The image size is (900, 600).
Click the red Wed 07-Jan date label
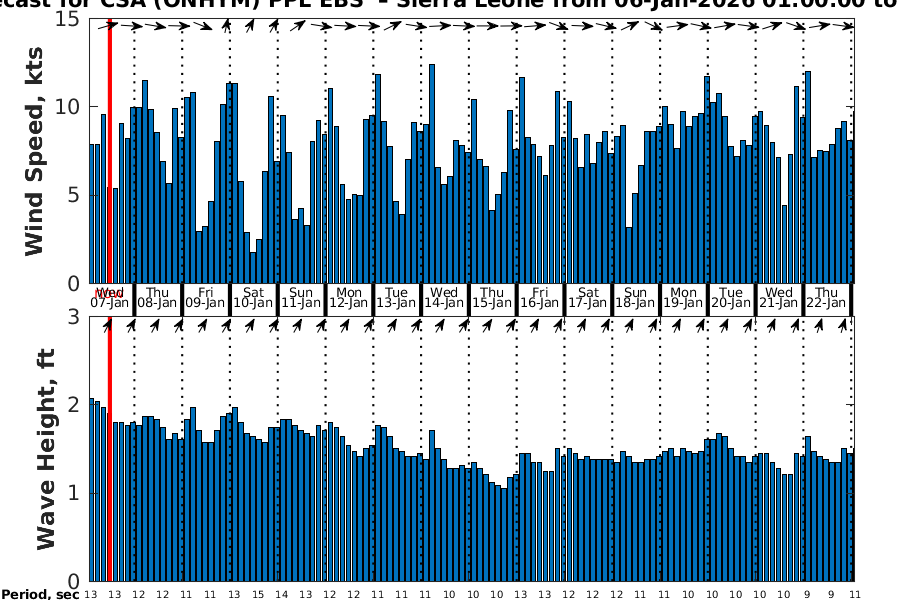click(110, 297)
